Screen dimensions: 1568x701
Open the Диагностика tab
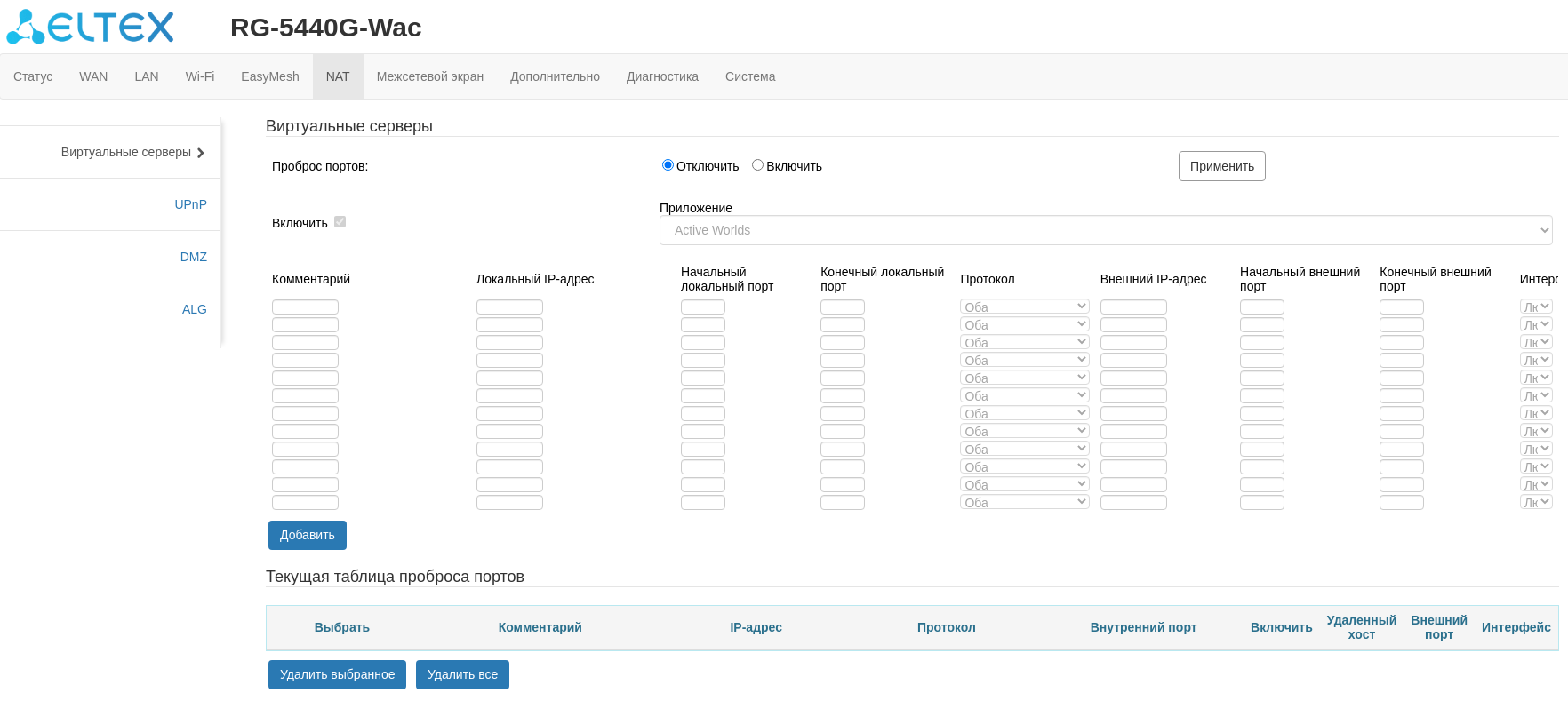(662, 76)
